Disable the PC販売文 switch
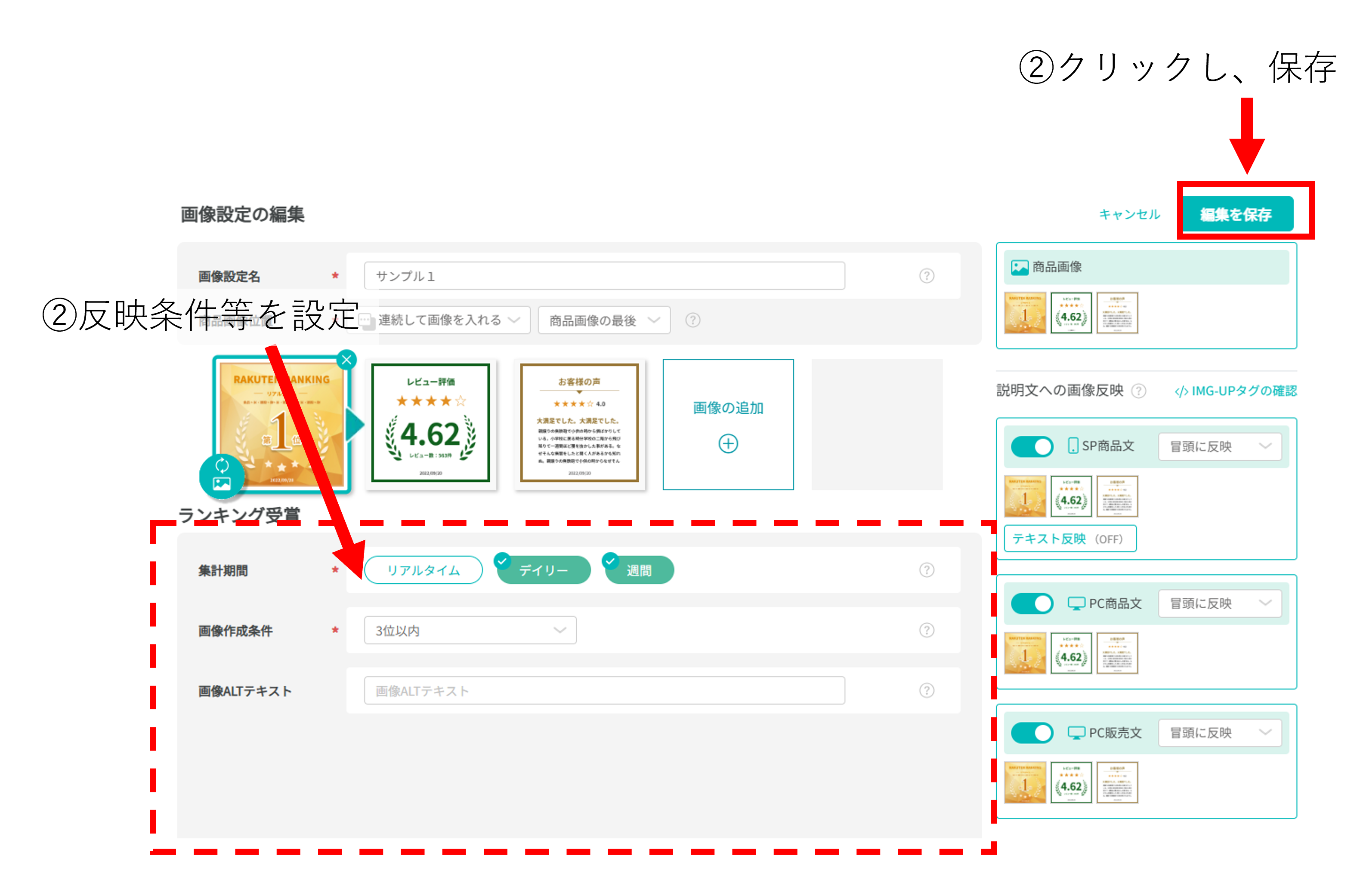Image resolution: width=1360 pixels, height=896 pixels. pos(1032,733)
